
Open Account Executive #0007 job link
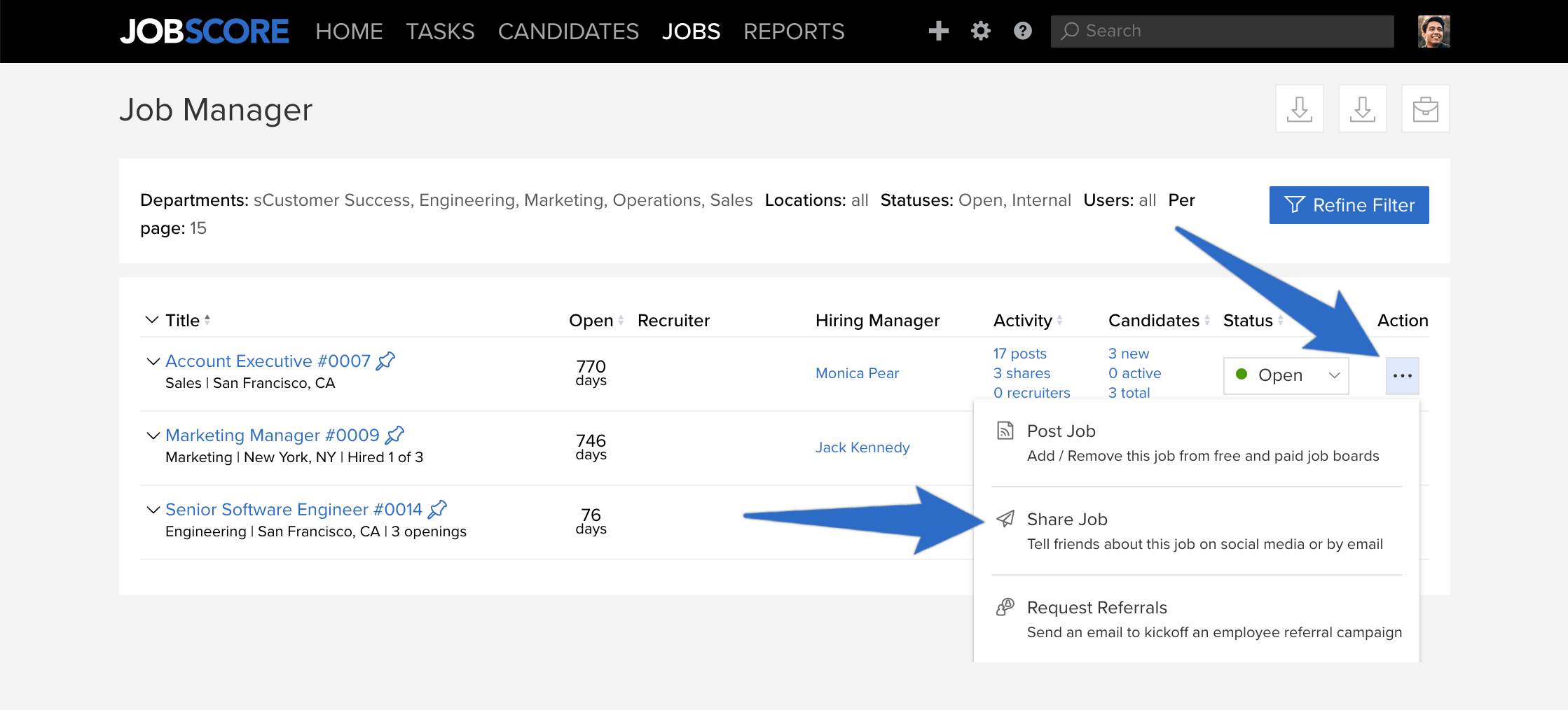click(268, 361)
